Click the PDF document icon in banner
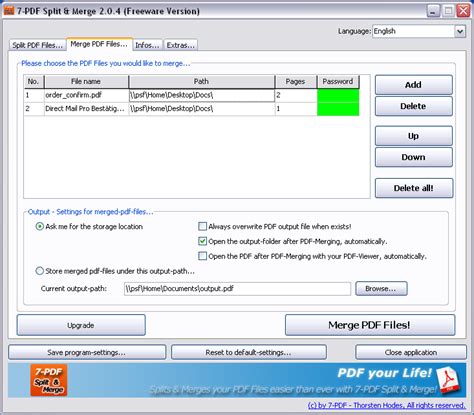The height and width of the screenshot is (415, 474). coord(448,379)
